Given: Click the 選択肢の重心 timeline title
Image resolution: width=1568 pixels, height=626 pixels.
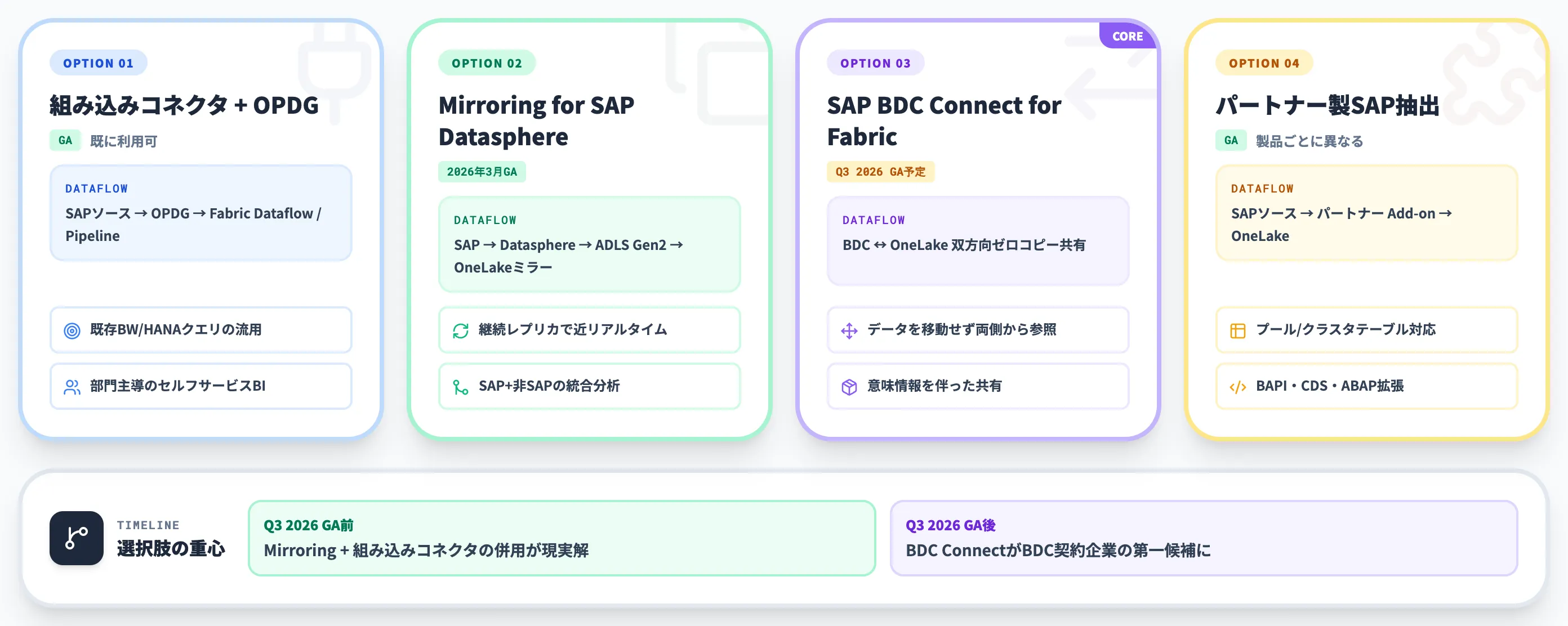Looking at the screenshot, I should click(171, 549).
